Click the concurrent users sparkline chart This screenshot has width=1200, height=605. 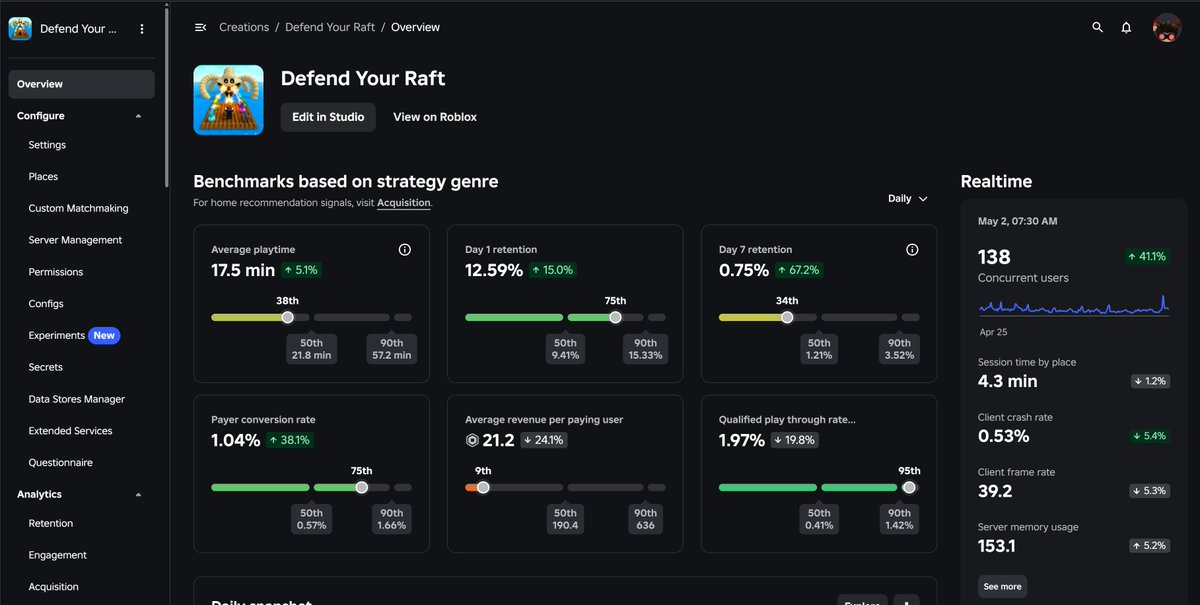click(x=1073, y=305)
